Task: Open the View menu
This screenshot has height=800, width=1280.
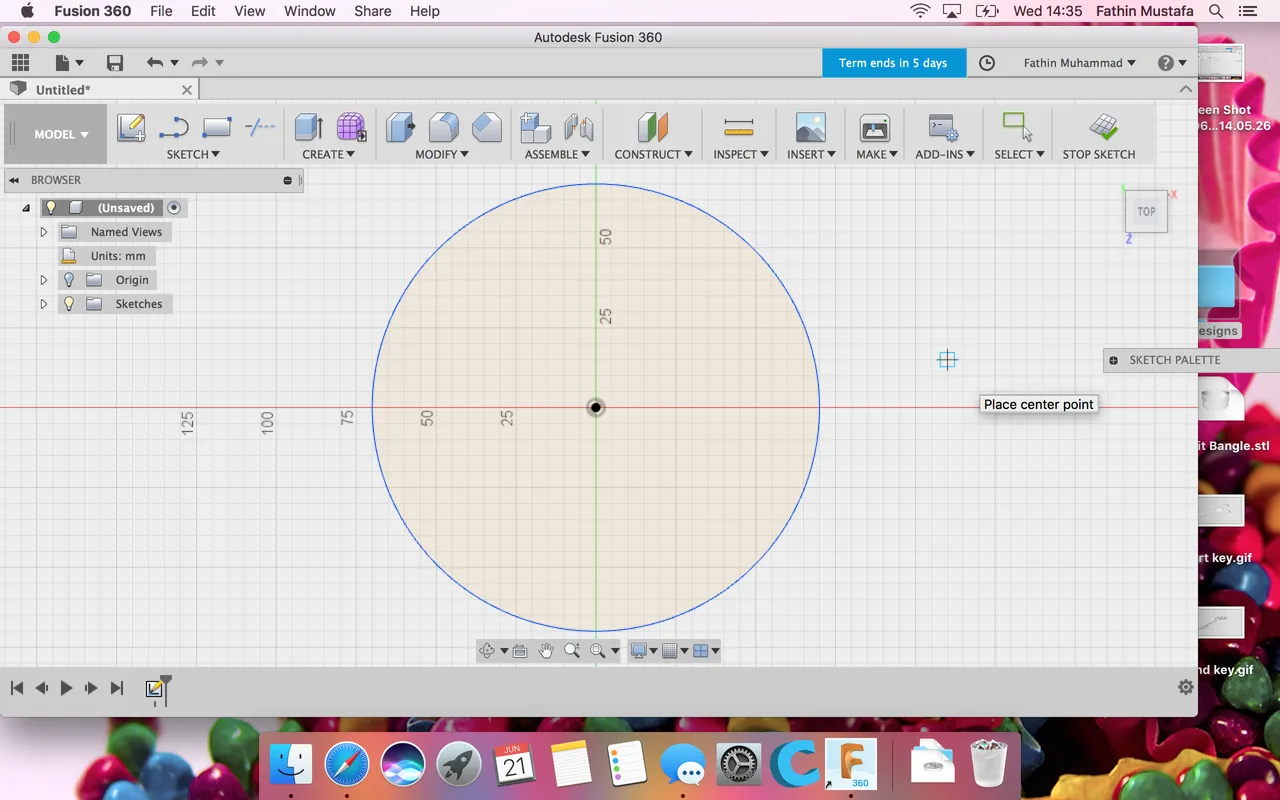Action: [x=250, y=11]
